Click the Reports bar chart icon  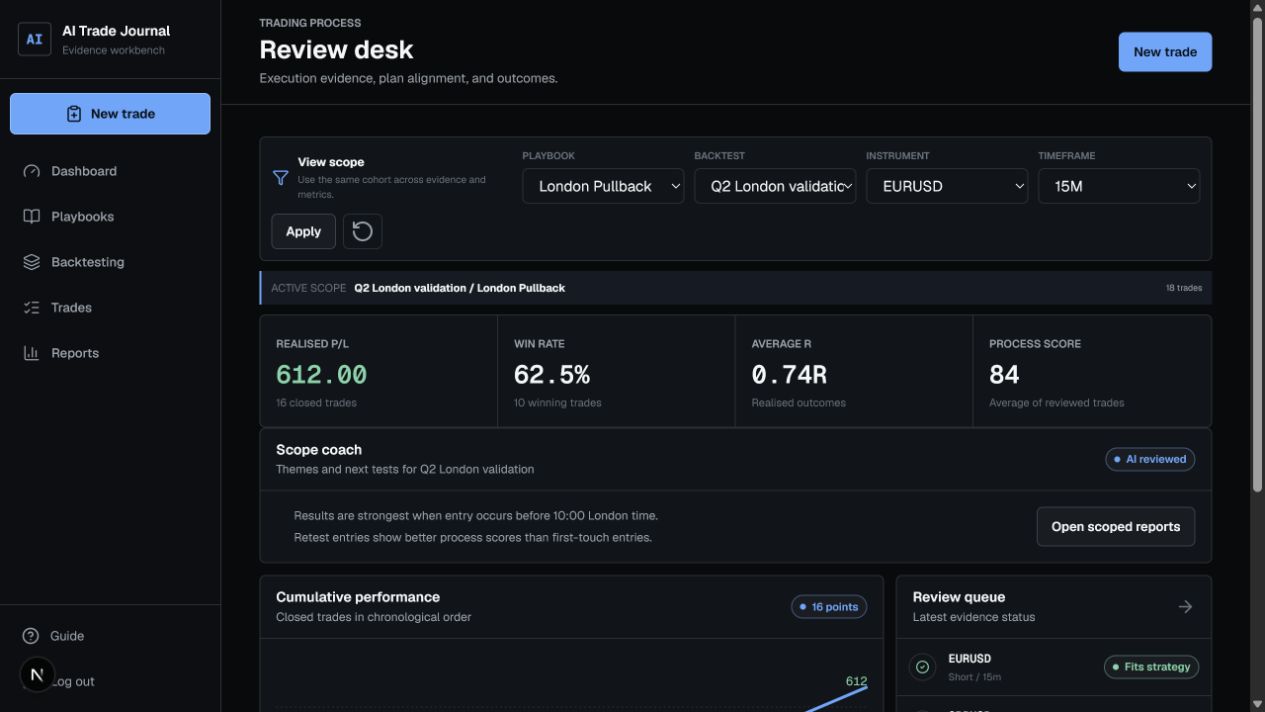coord(31,353)
